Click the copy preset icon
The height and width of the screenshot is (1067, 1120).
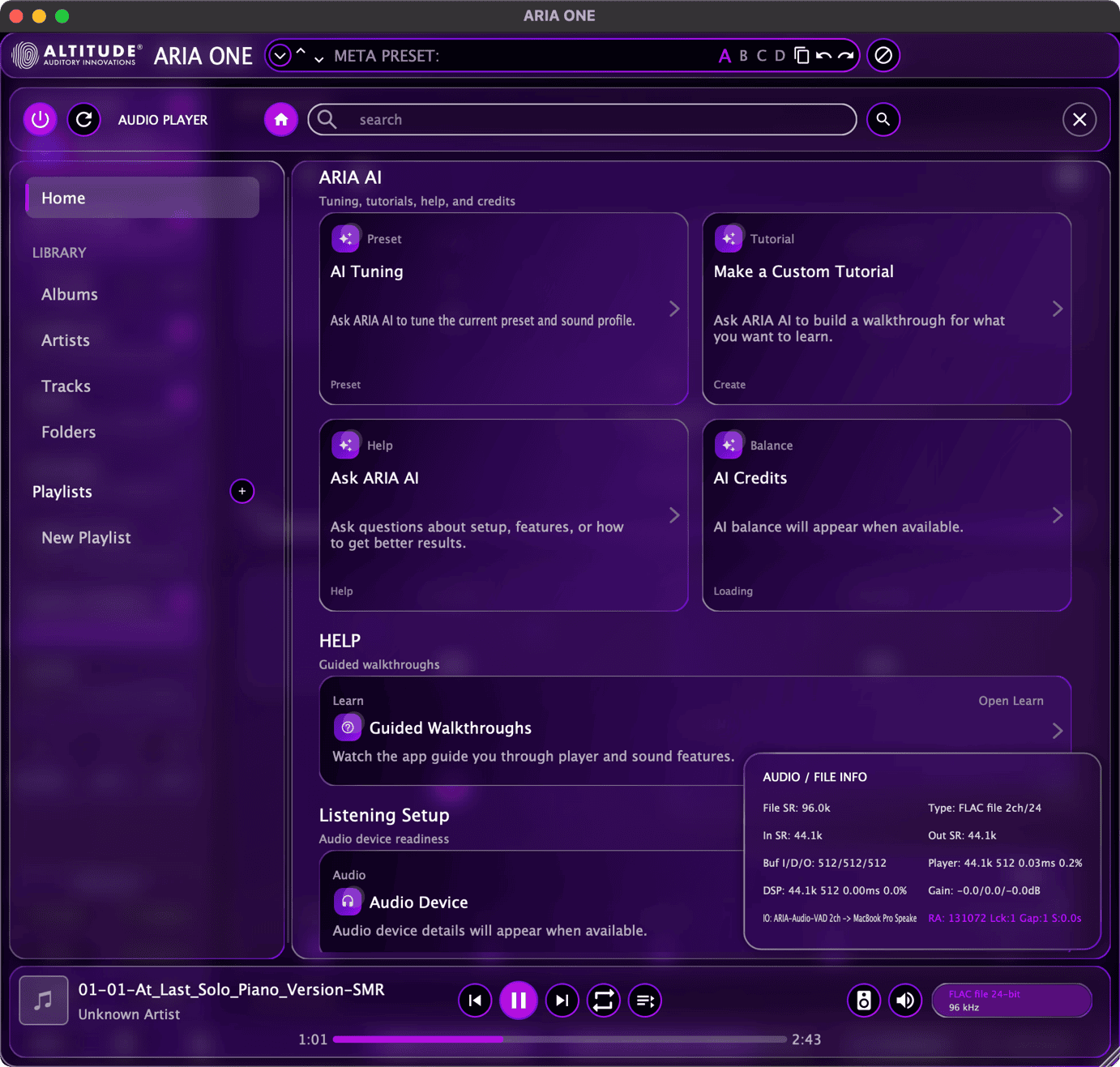(802, 55)
